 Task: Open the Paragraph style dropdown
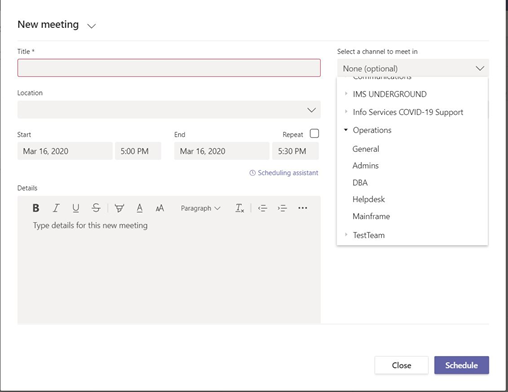[200, 208]
